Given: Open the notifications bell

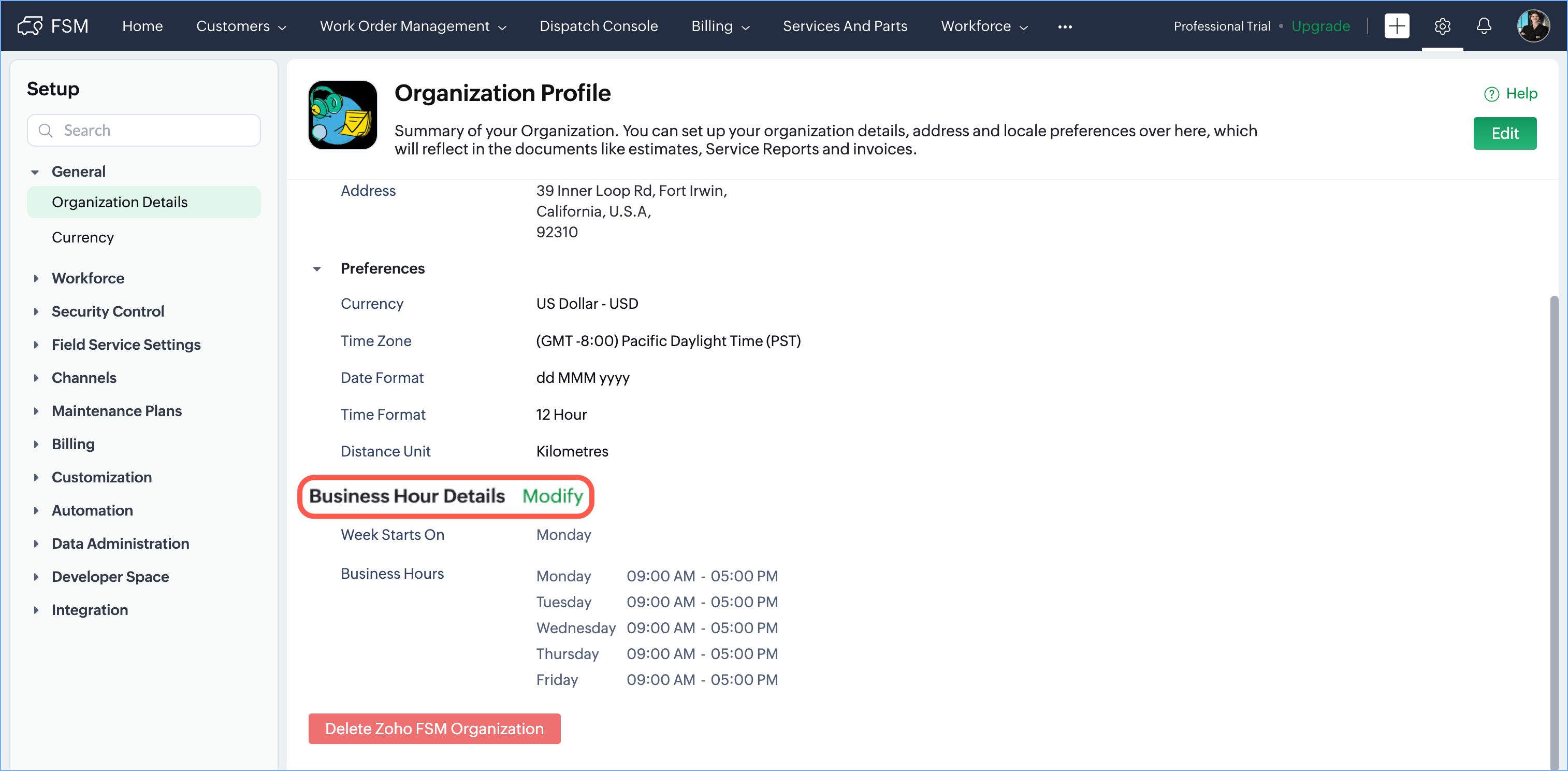Looking at the screenshot, I should pyautogui.click(x=1484, y=26).
